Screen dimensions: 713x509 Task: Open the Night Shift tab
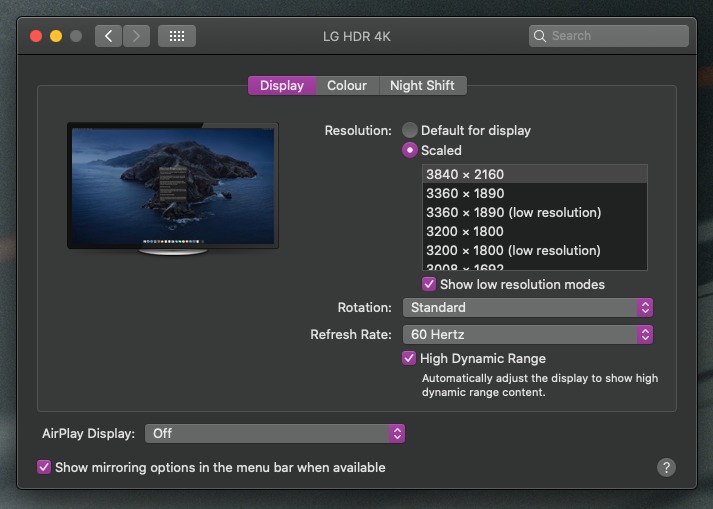click(422, 86)
